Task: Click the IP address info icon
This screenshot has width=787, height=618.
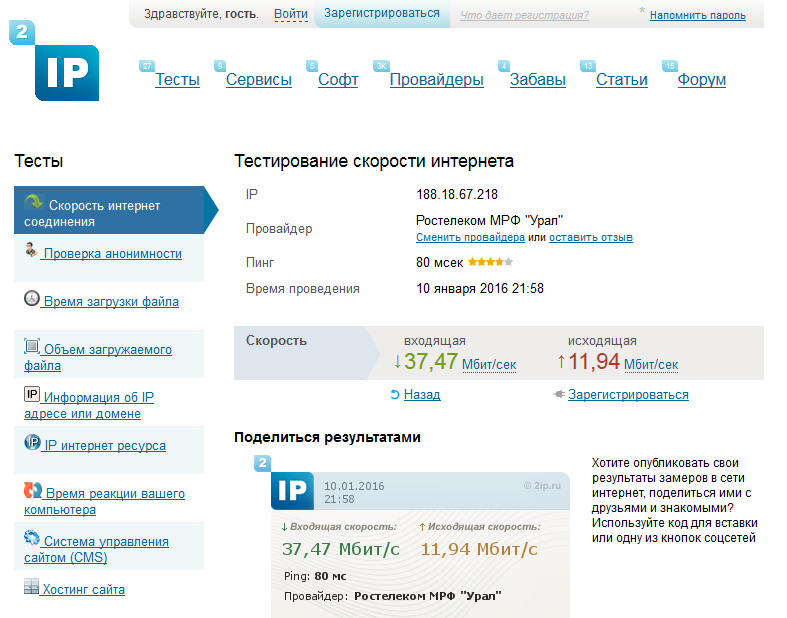Action: 32,394
